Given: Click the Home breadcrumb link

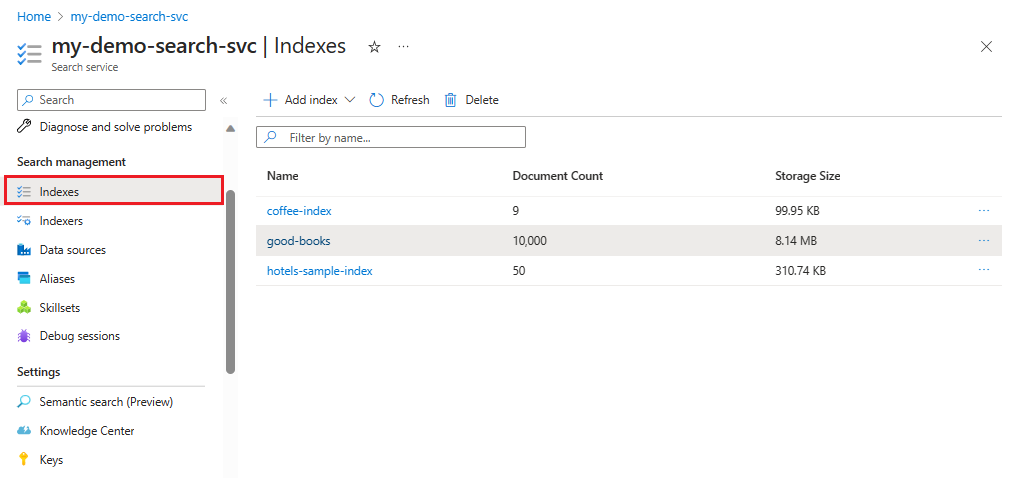Looking at the screenshot, I should (x=34, y=17).
